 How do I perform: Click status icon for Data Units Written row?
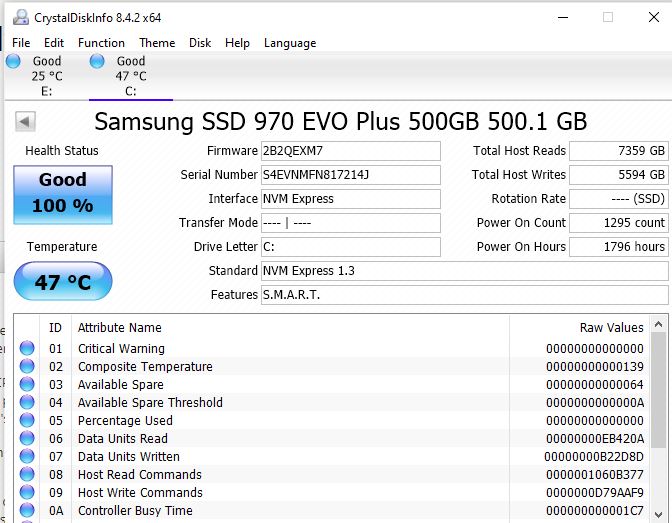click(27, 456)
